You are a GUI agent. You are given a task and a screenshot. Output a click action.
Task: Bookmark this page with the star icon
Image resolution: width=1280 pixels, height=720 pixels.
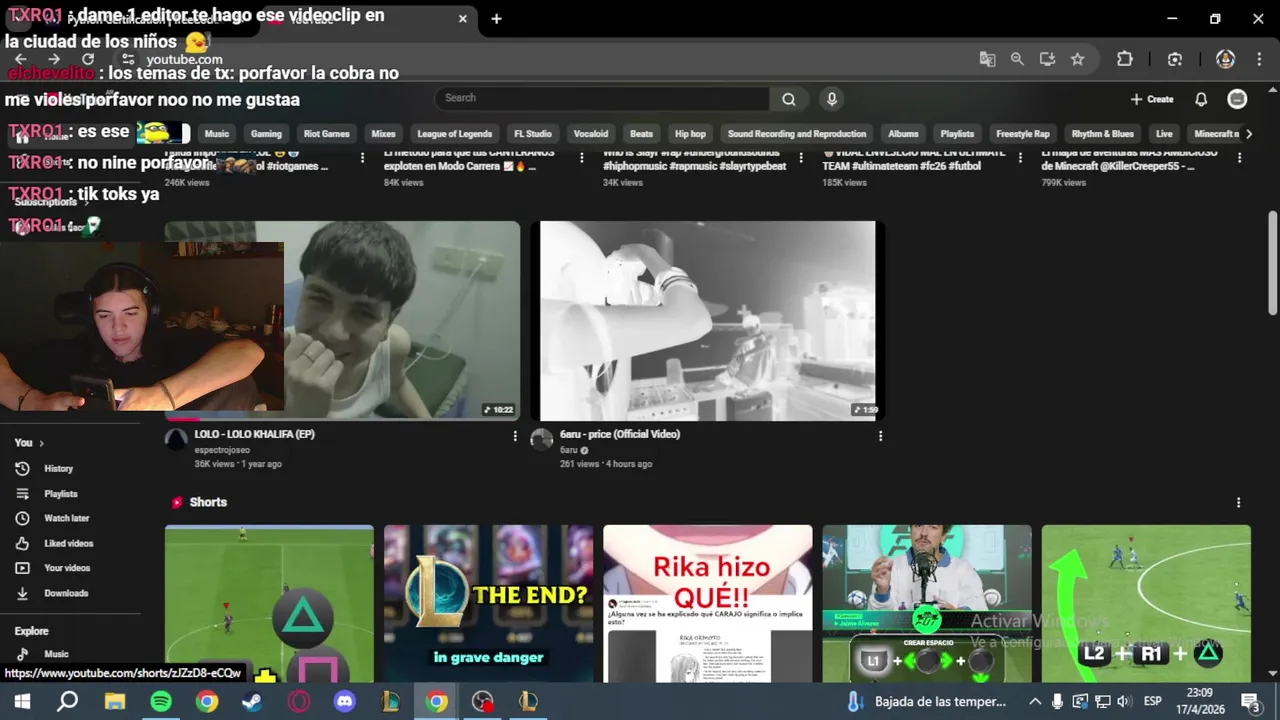[1077, 59]
